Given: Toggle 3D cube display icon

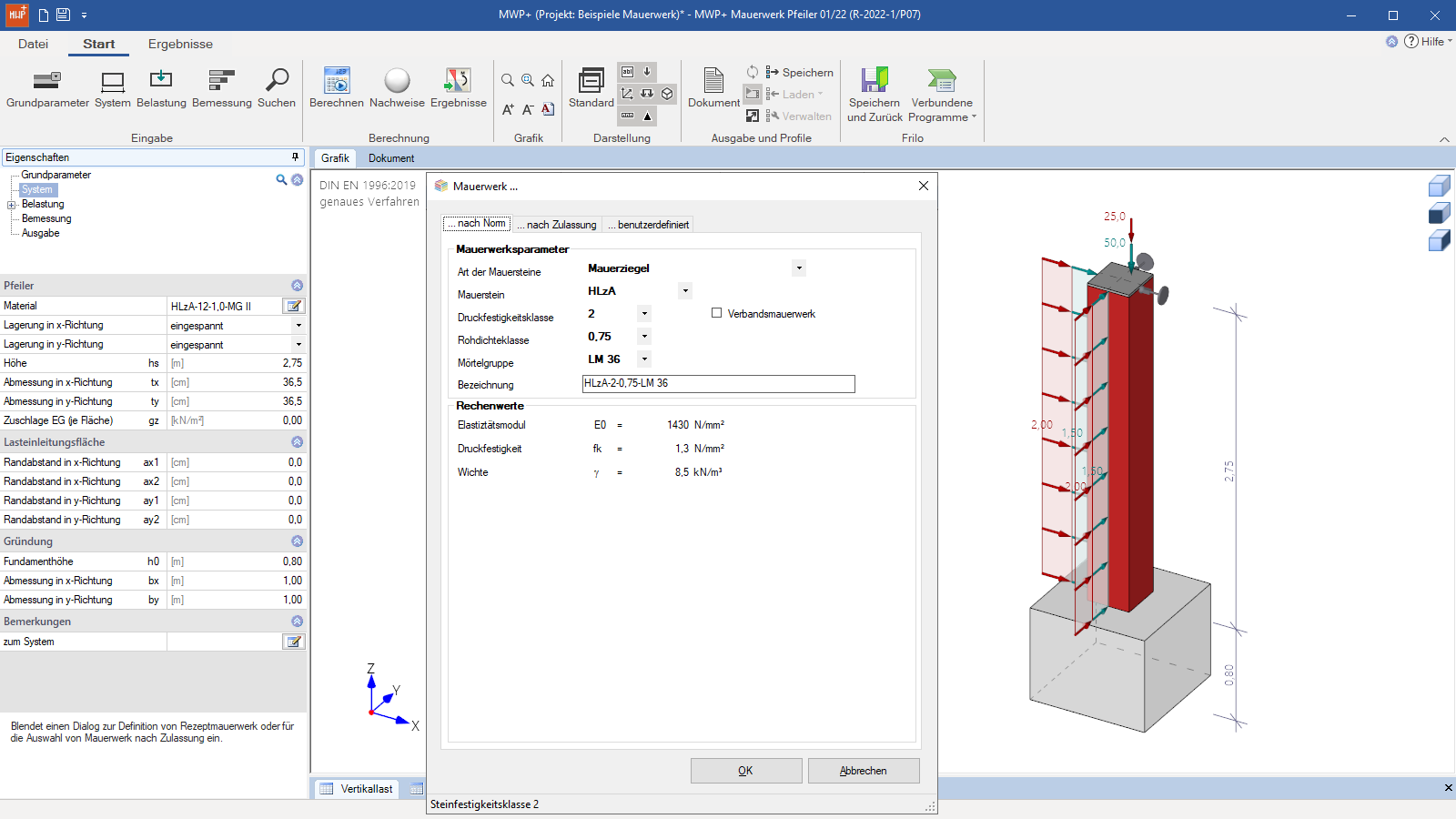Looking at the screenshot, I should (667, 94).
